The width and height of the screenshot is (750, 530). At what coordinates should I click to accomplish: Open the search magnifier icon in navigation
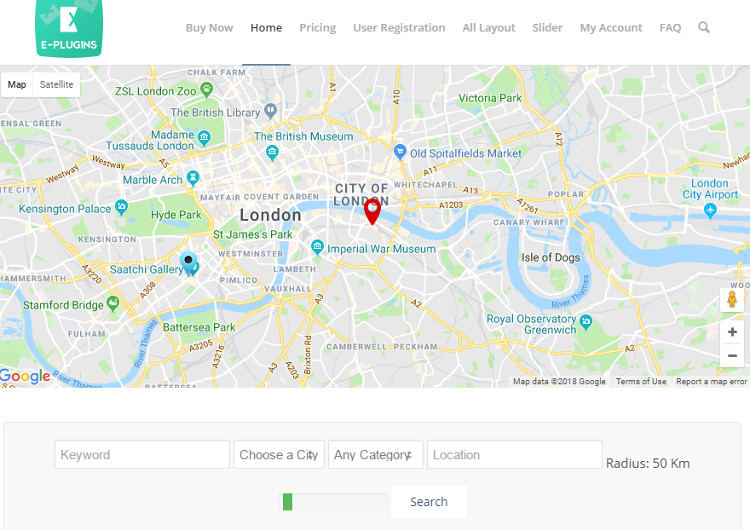[704, 27]
